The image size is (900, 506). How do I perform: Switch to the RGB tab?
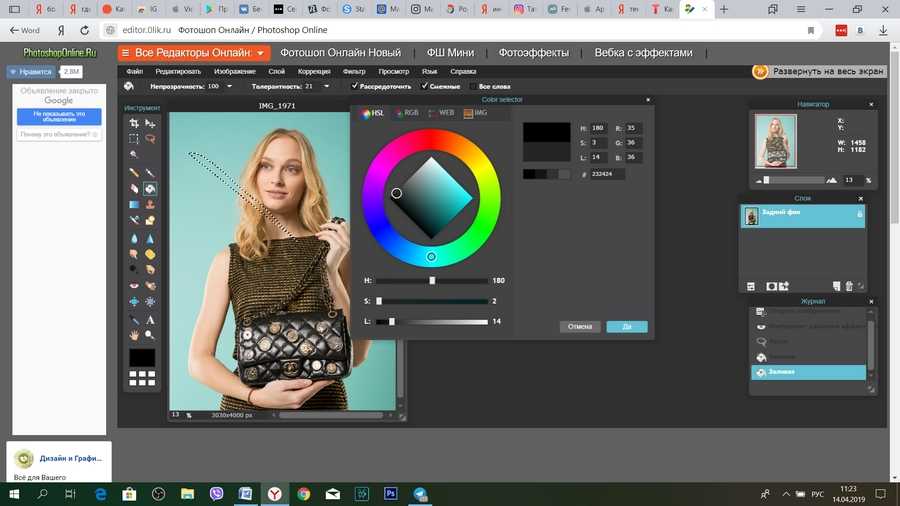[408, 113]
